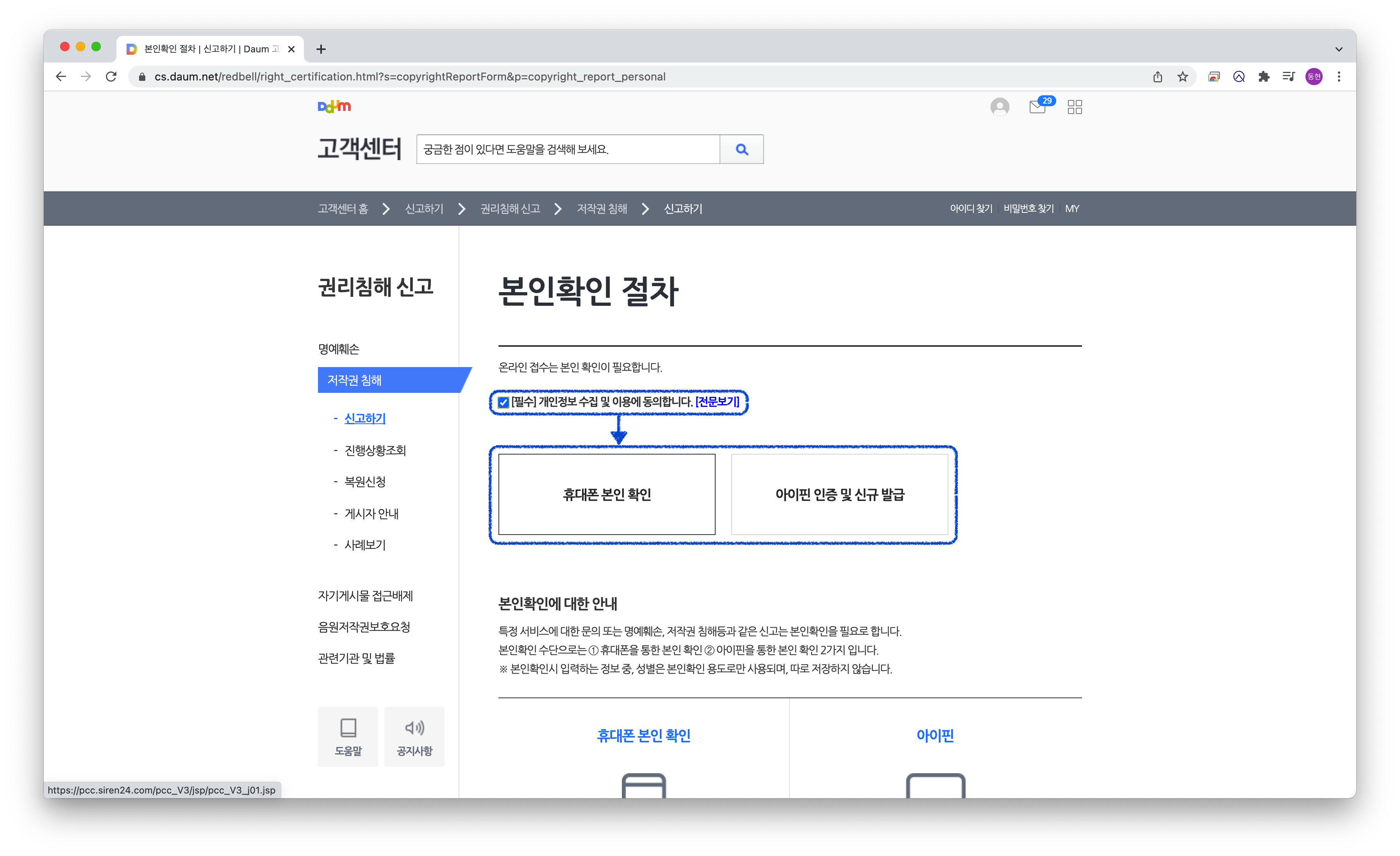Open the 도움말 book icon button
The height and width of the screenshot is (856, 1400).
click(348, 737)
